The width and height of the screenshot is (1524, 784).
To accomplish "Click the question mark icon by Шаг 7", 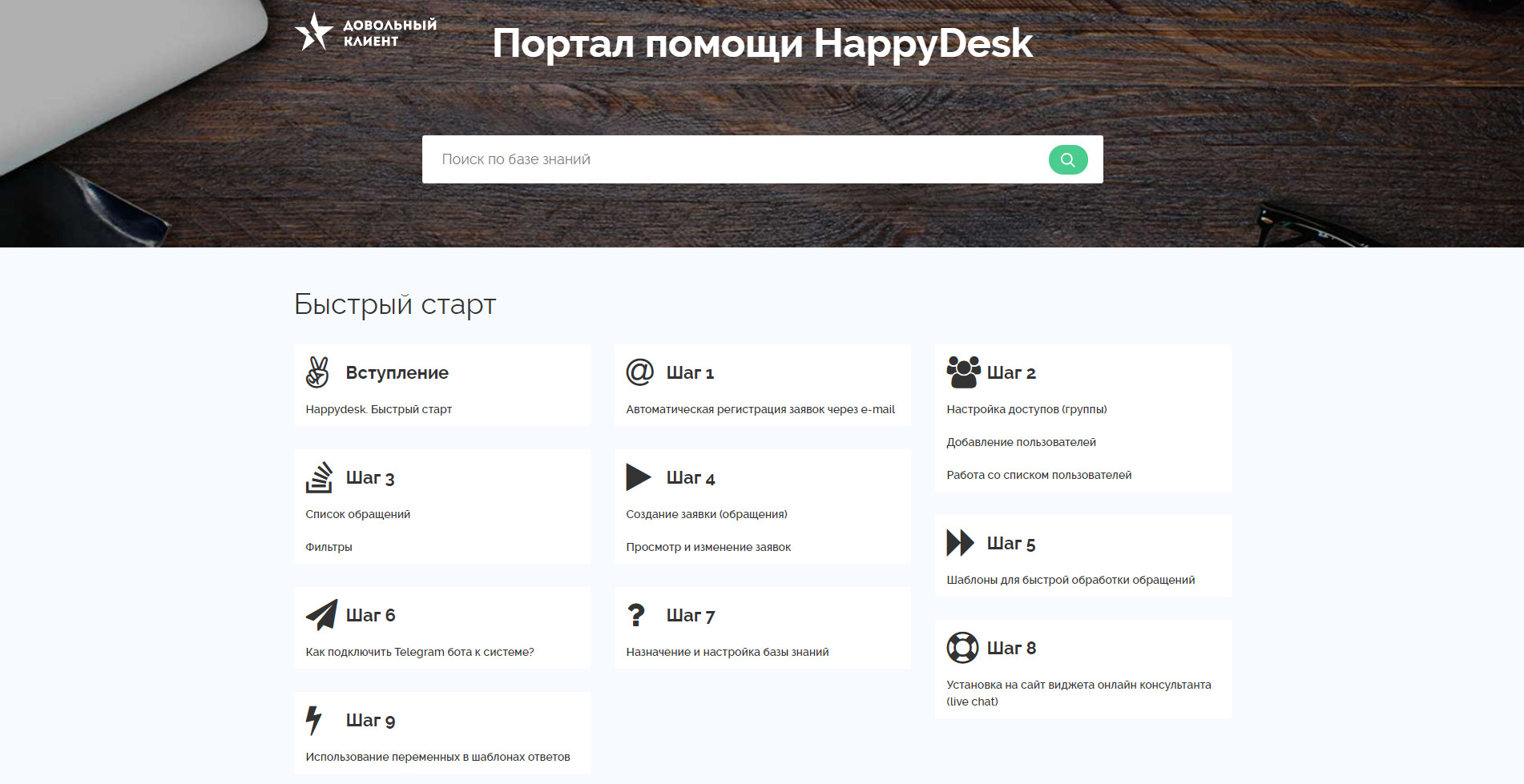I will click(636, 615).
